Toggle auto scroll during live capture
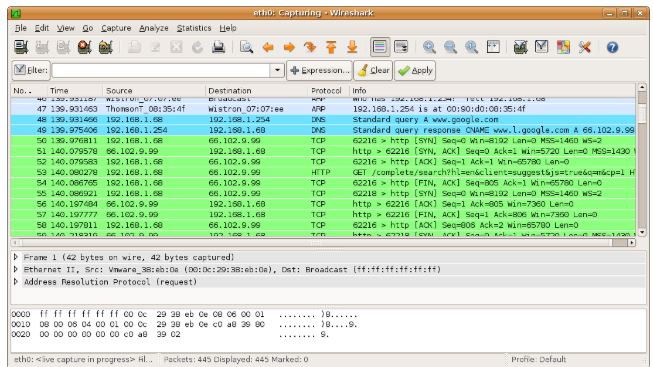Screen dimensions: 653x367 click(401, 47)
